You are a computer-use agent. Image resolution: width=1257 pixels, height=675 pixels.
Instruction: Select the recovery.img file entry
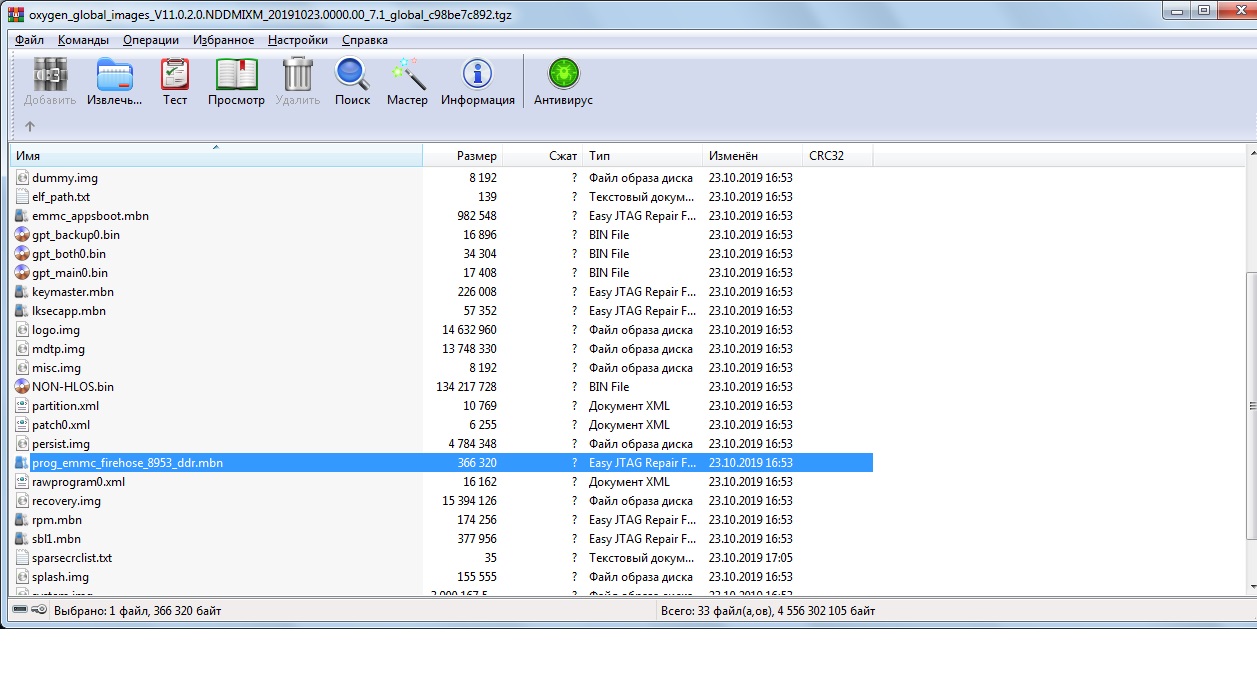[x=66, y=501]
